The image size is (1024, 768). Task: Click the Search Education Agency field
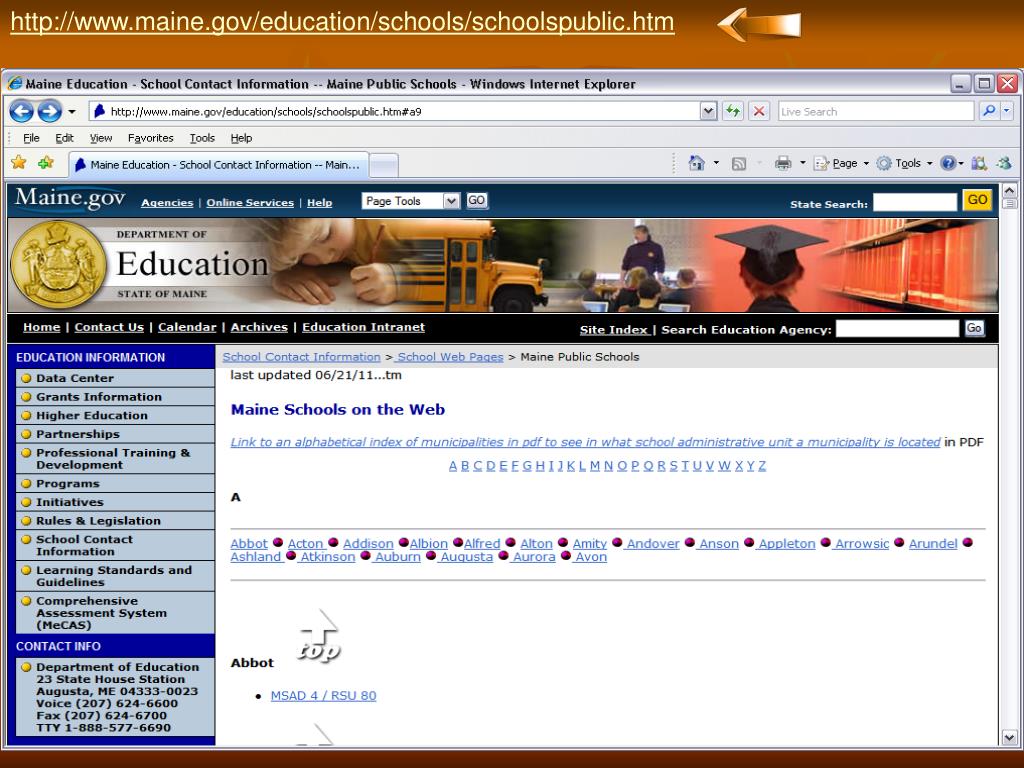pyautogui.click(x=897, y=328)
